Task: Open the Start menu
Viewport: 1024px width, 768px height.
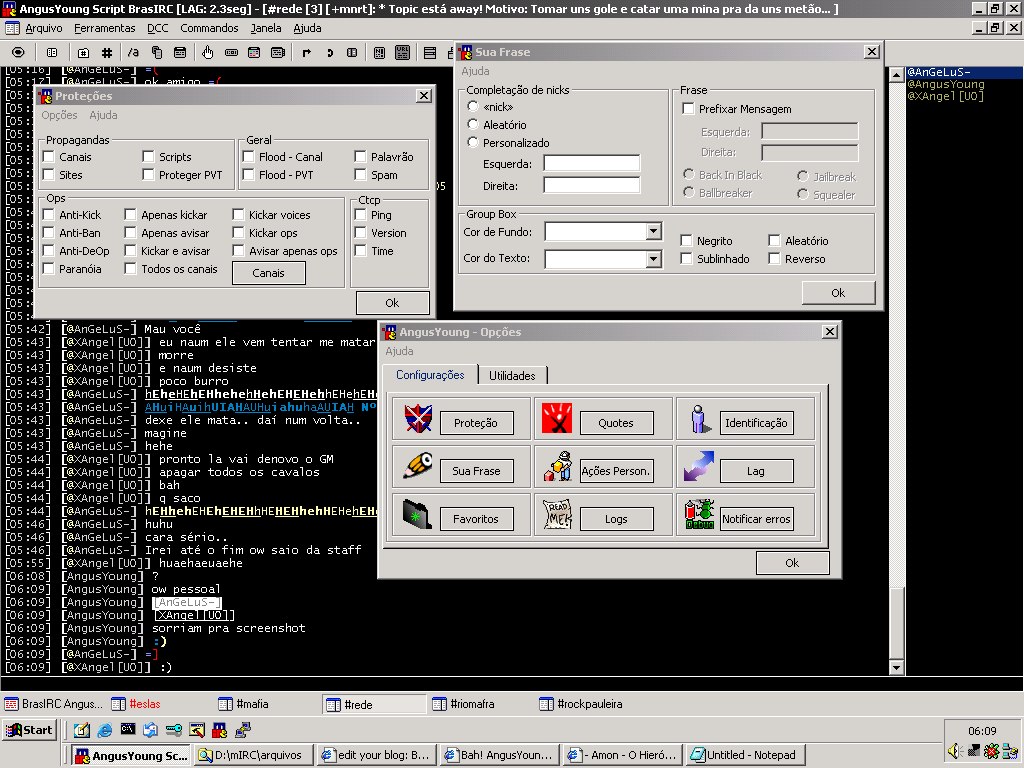Action: click(29, 730)
